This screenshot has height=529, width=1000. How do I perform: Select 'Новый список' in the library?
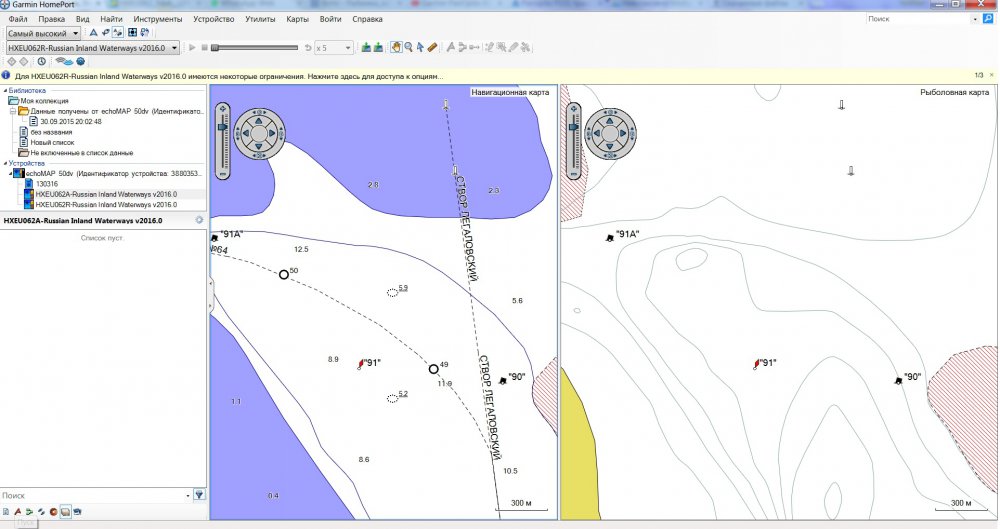[x=51, y=142]
